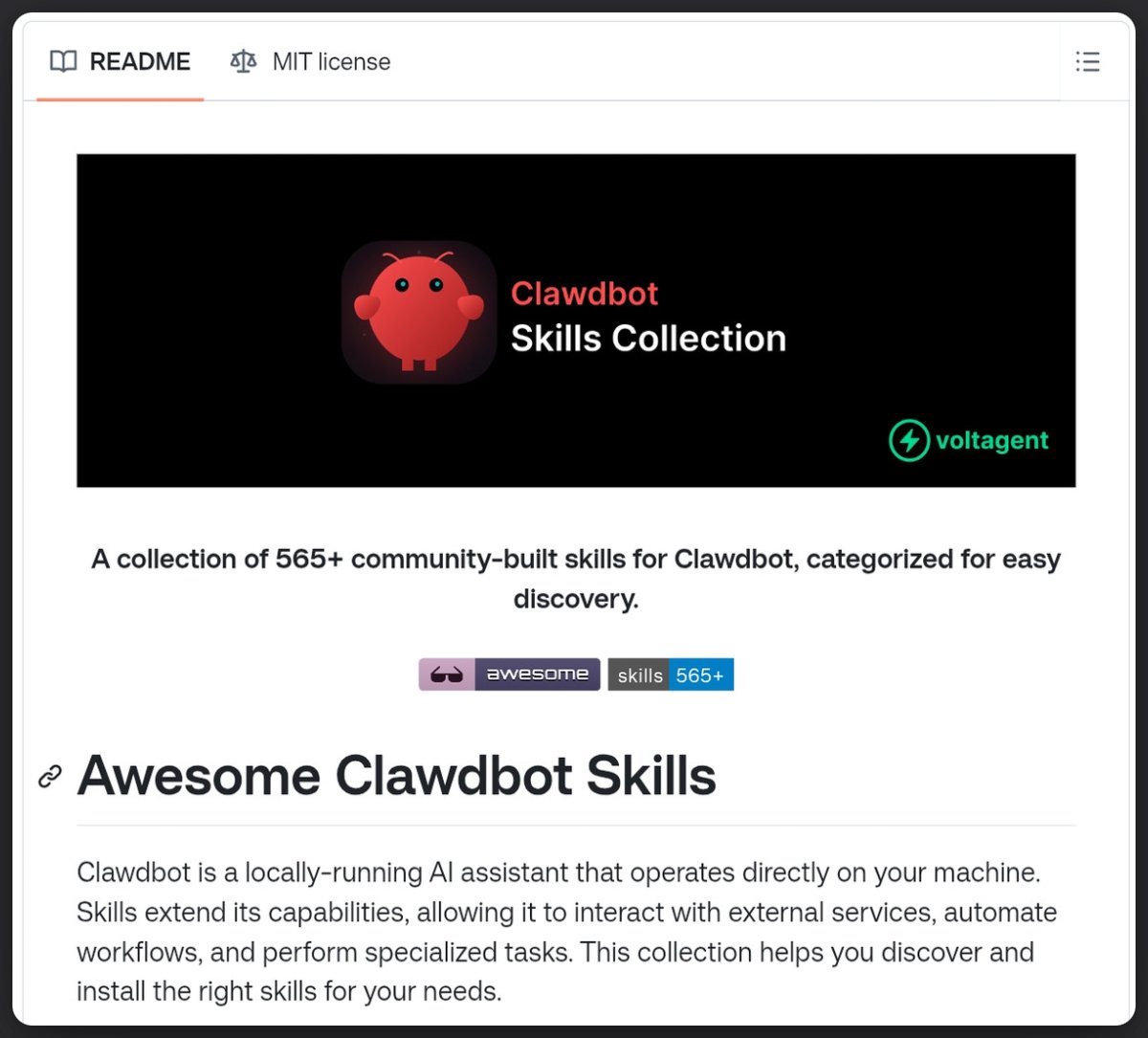Click the grey skills label on the badge
Viewport: 1148px width, 1038px height.
point(639,674)
